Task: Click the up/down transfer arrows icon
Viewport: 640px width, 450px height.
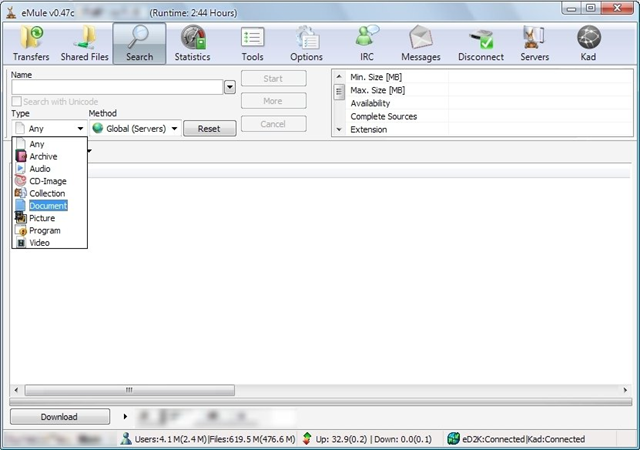Action: click(307, 439)
